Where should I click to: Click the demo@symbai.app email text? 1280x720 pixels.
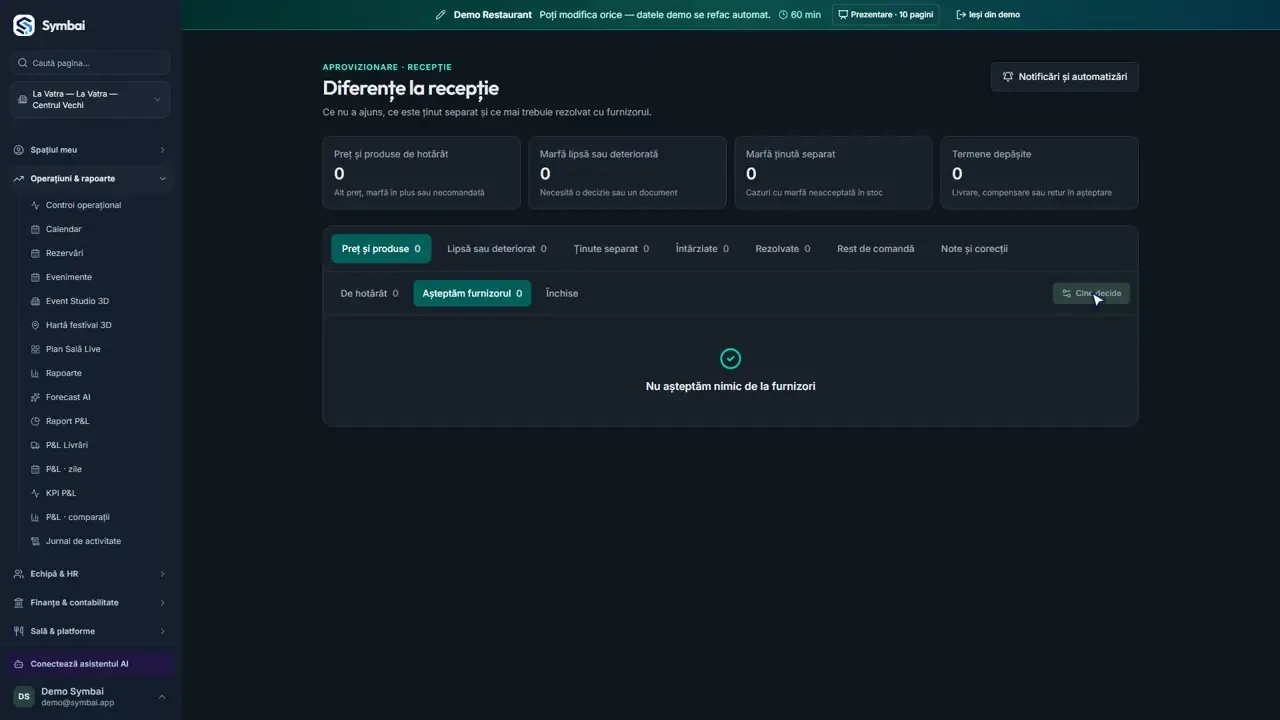click(77, 703)
